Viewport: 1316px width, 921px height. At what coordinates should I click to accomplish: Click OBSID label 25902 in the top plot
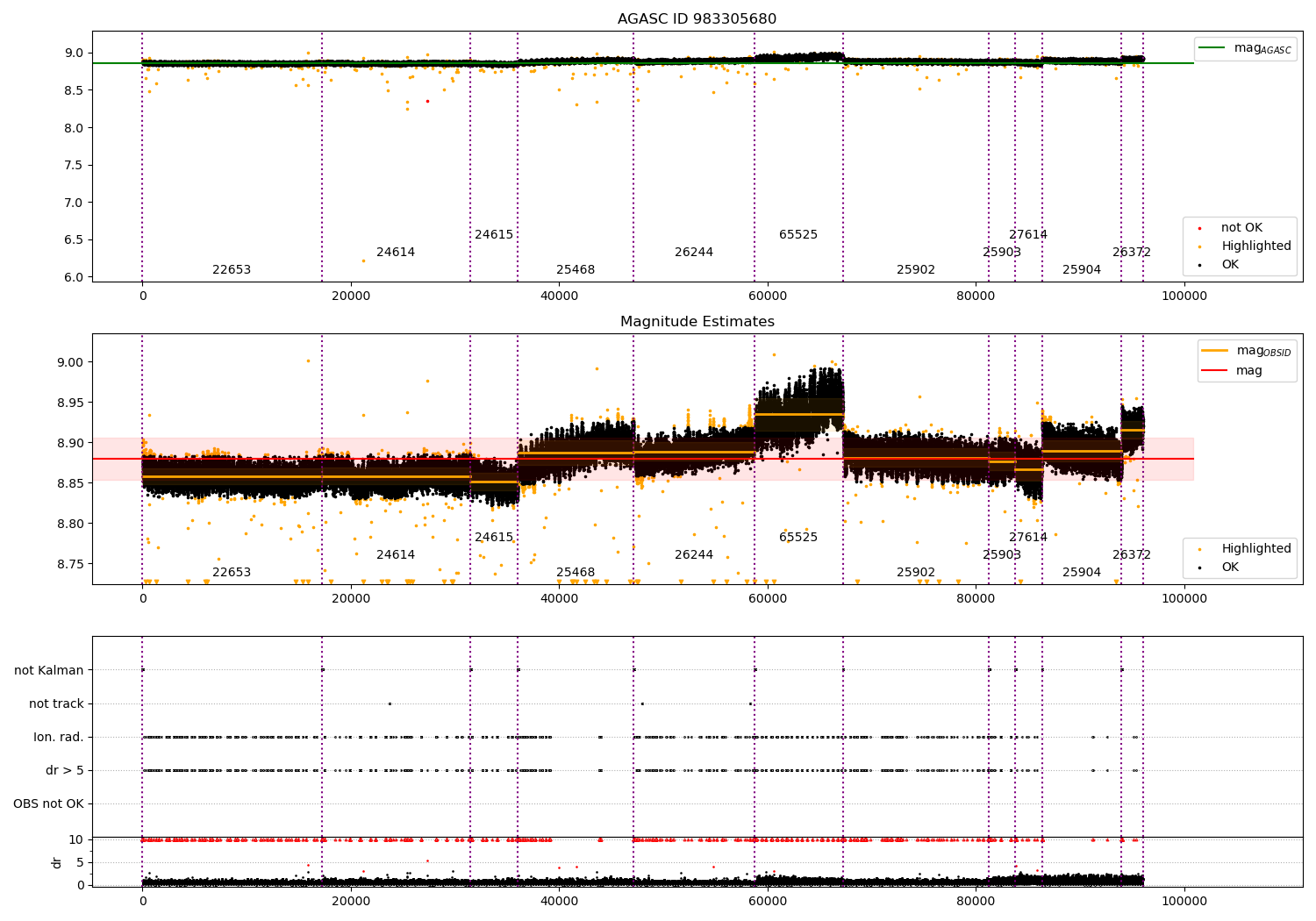click(x=916, y=270)
